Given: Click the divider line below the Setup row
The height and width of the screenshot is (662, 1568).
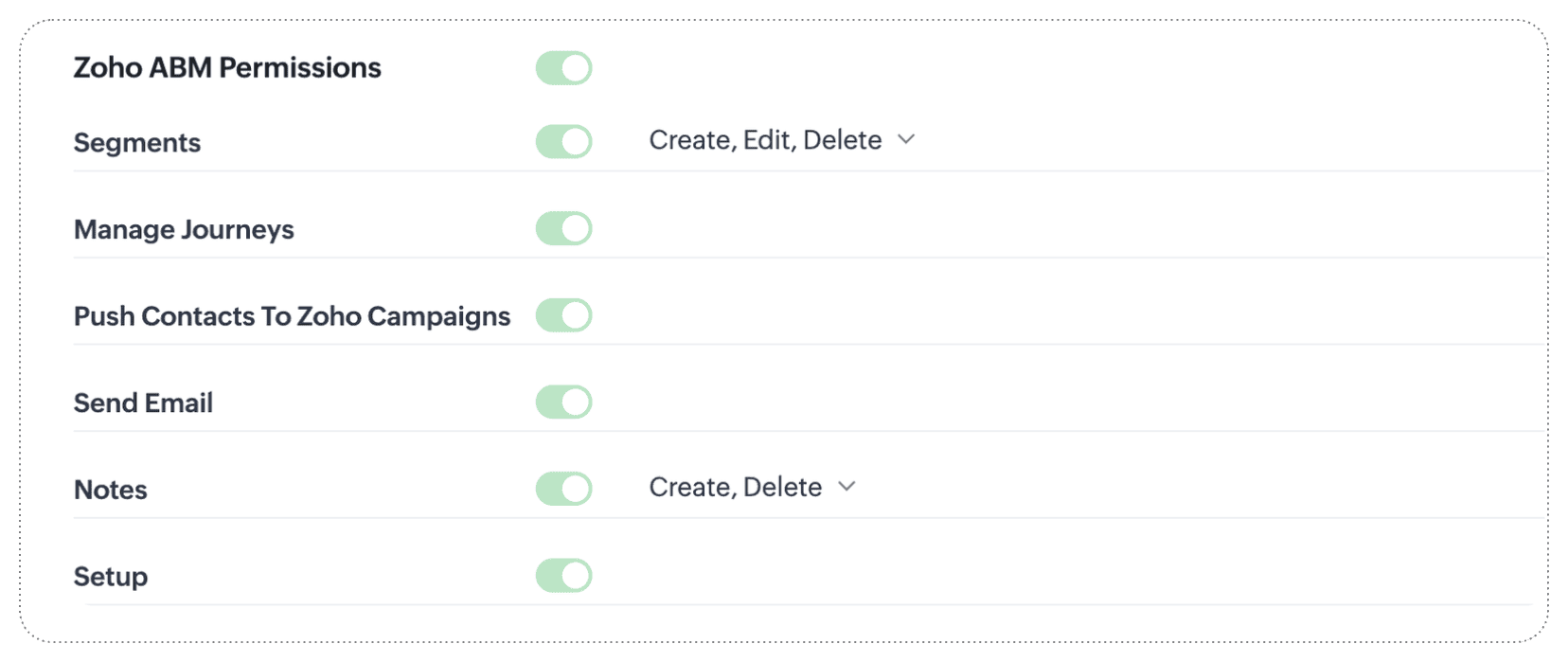Looking at the screenshot, I should [805, 604].
